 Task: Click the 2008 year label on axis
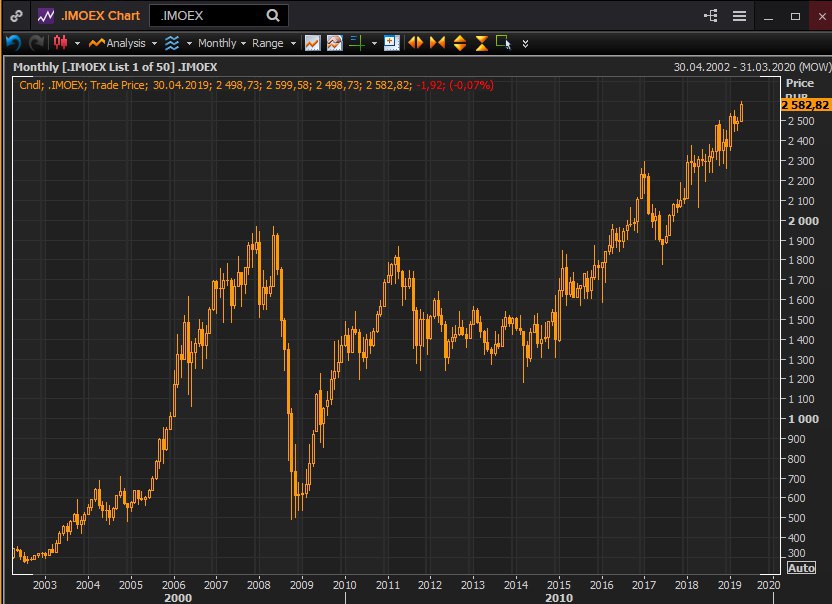258,585
